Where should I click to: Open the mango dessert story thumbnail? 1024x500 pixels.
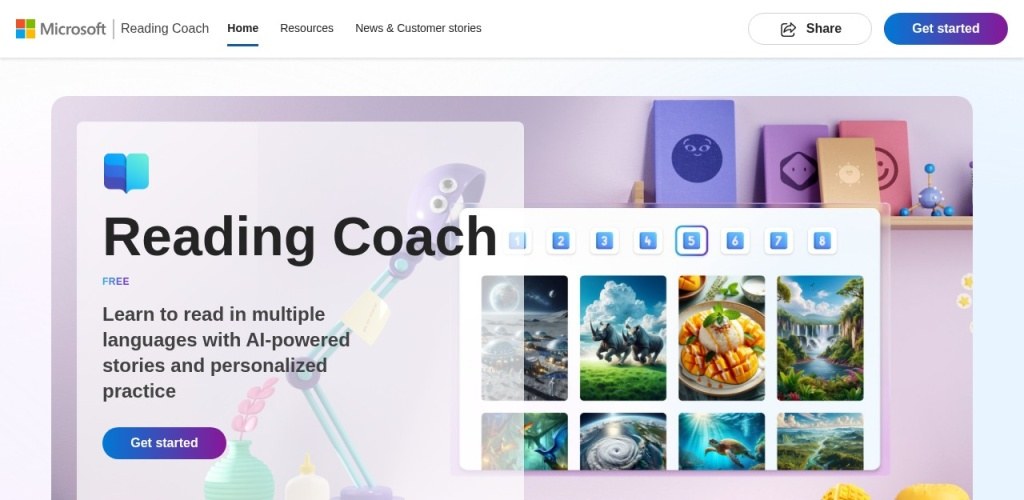click(x=722, y=338)
